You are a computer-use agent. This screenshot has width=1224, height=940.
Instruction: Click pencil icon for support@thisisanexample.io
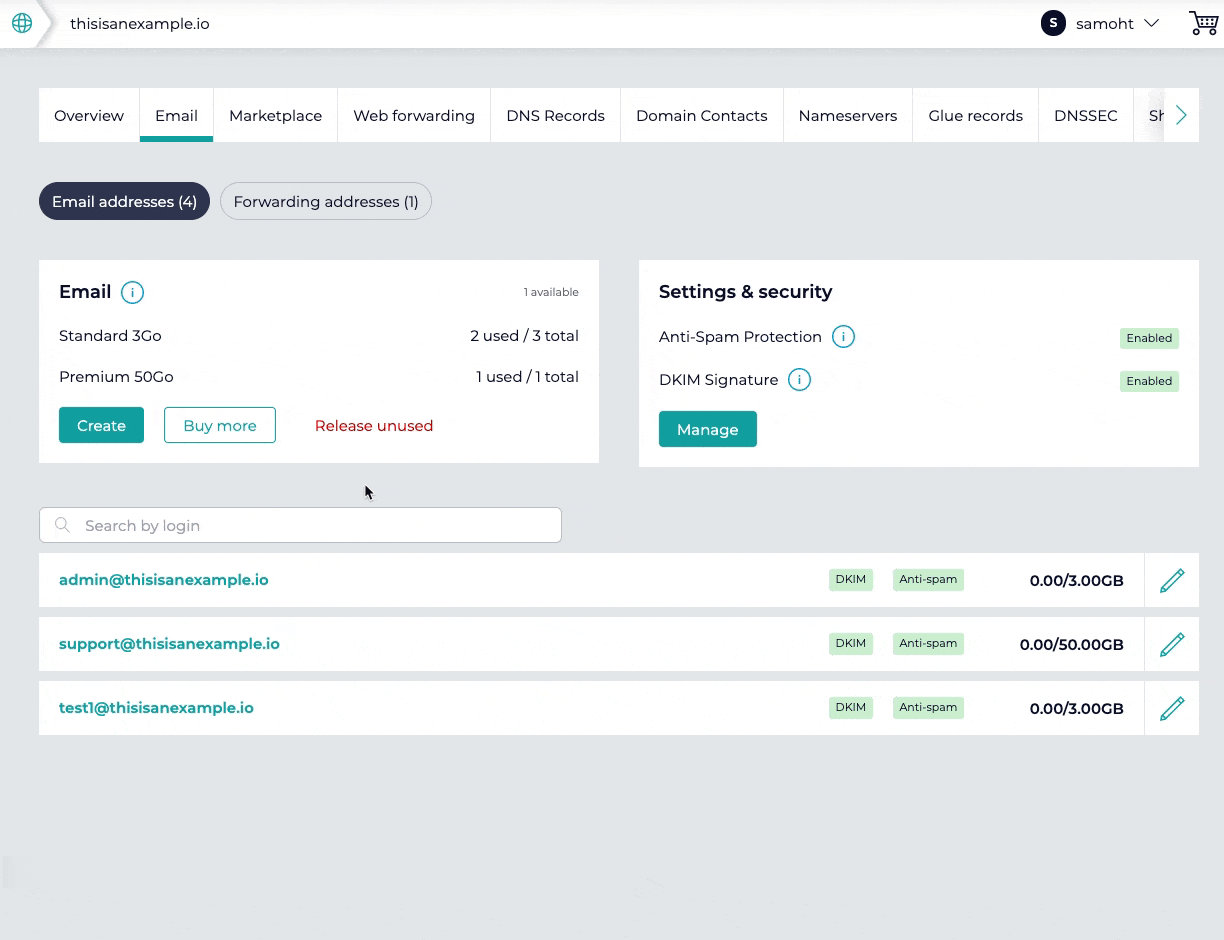[x=1171, y=644]
